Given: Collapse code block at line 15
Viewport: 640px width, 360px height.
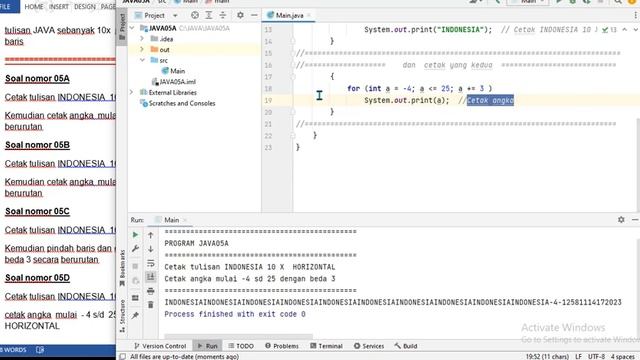Looking at the screenshot, I should 293,53.
